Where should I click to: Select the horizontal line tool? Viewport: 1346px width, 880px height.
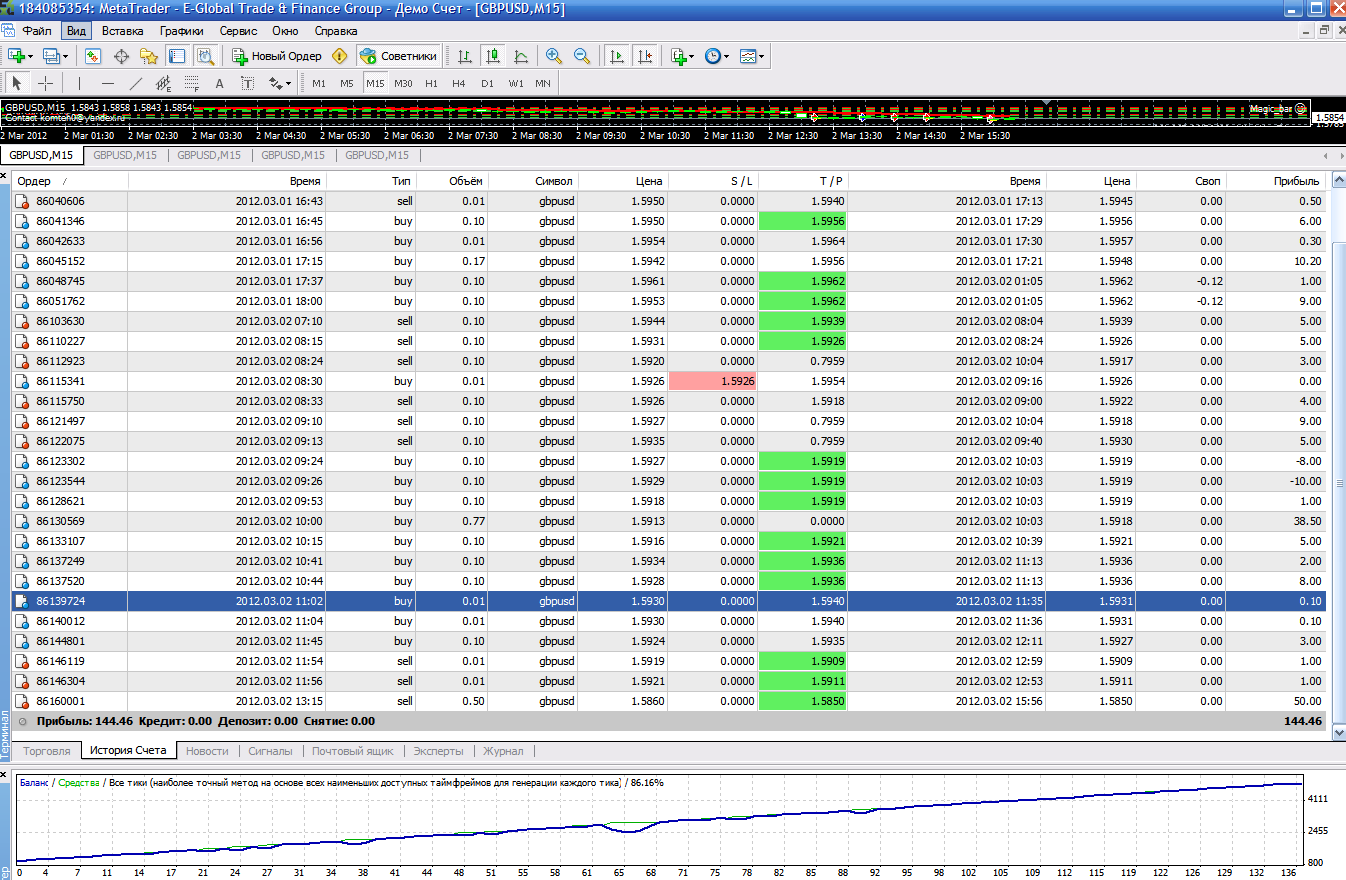pyautogui.click(x=107, y=83)
